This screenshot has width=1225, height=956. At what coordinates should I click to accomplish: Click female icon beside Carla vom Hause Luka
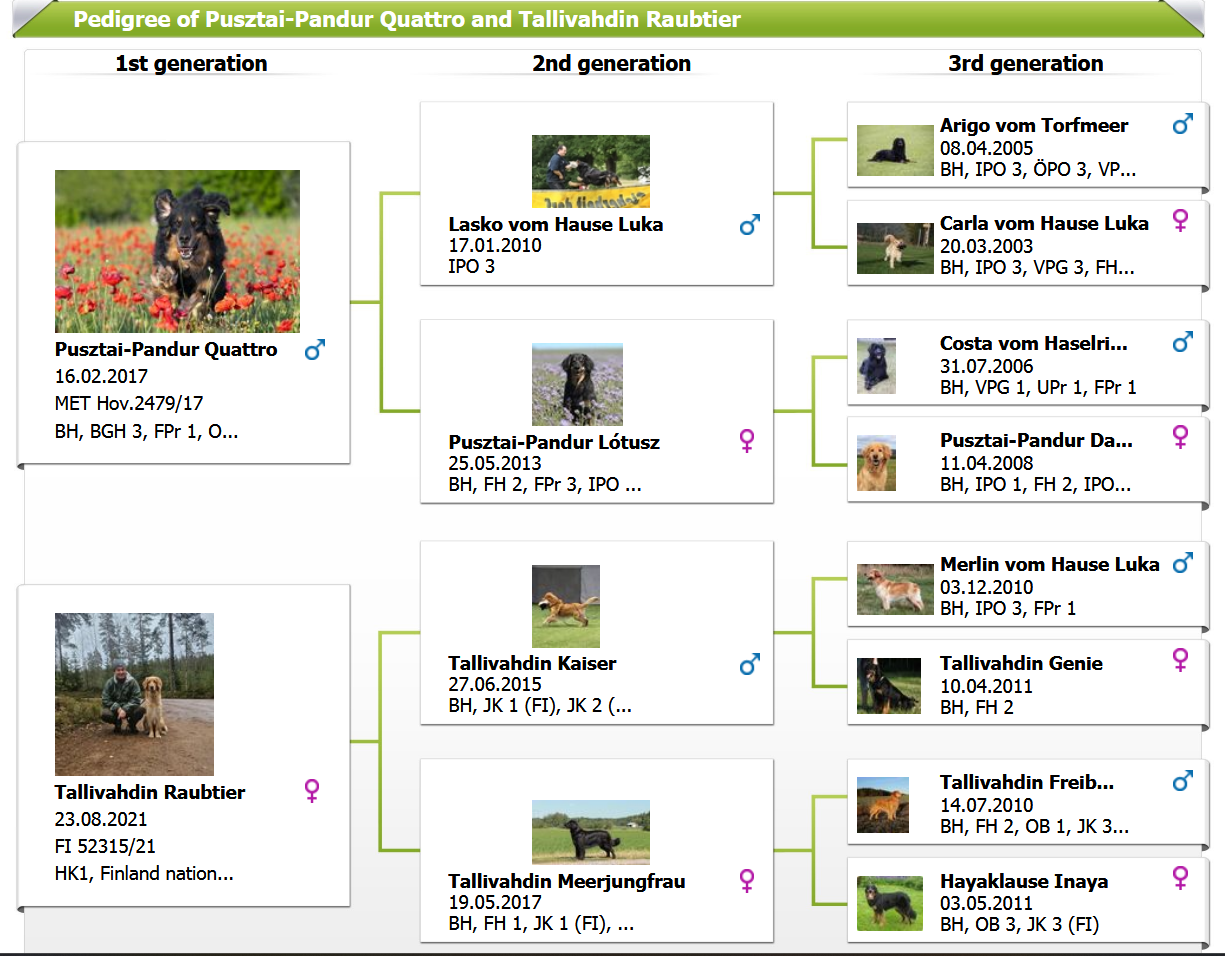pyautogui.click(x=1181, y=221)
